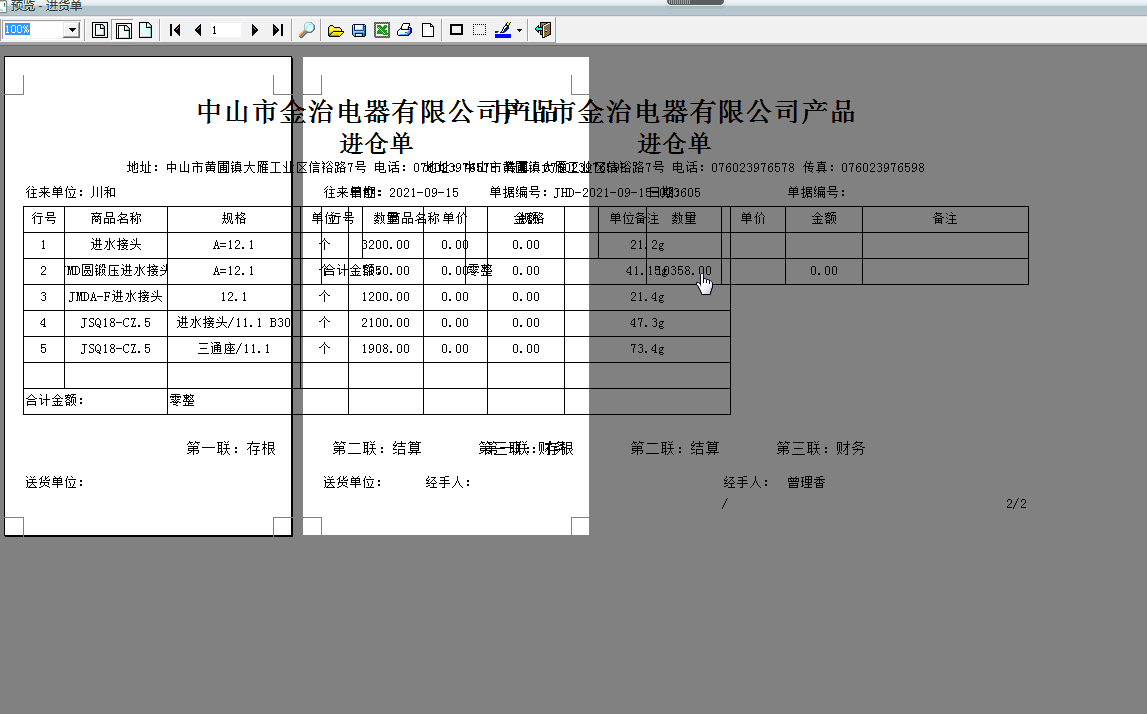
Task: Click the '预览 - 进货单' window title
Action: coord(46,6)
